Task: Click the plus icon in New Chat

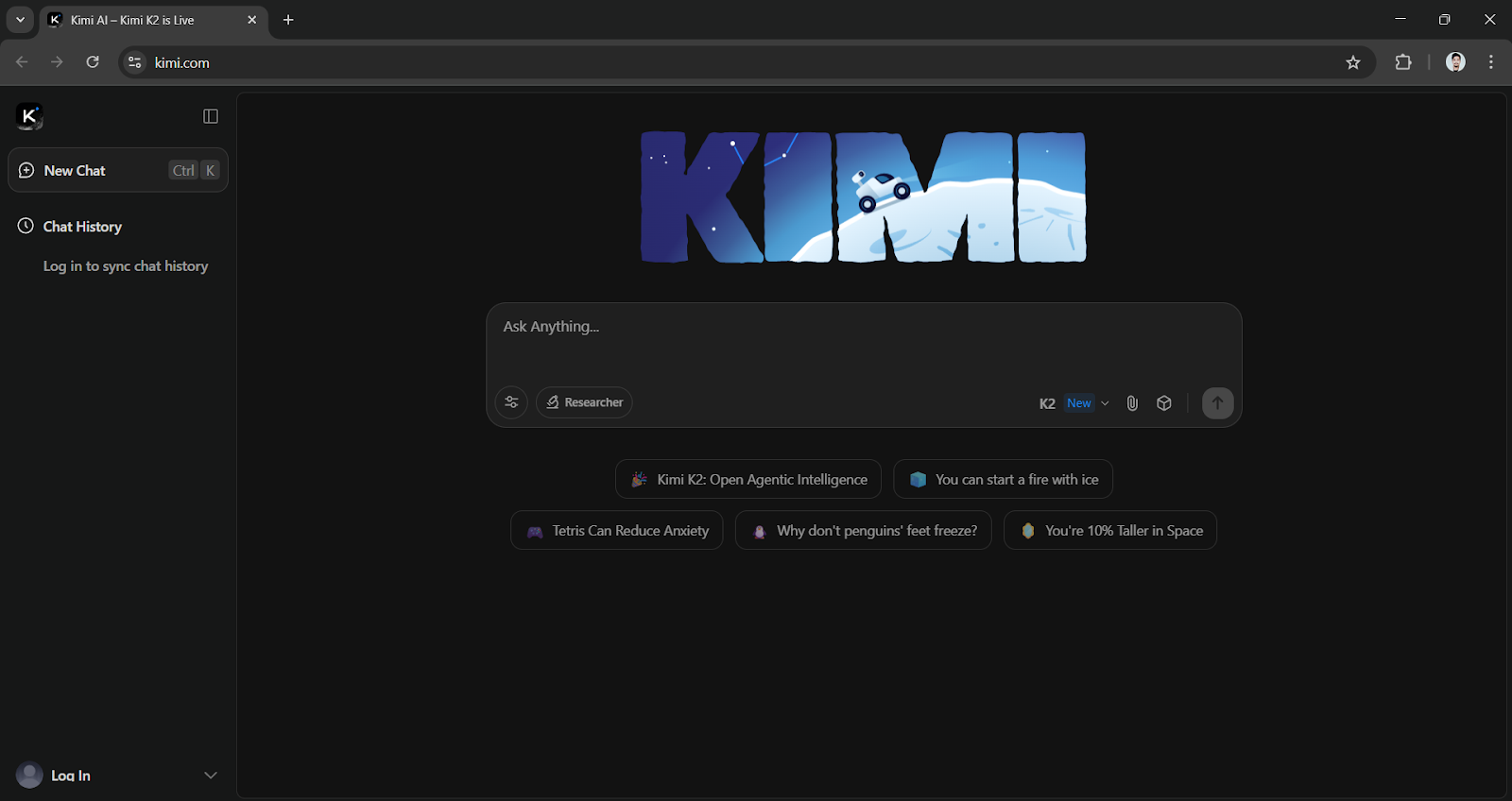Action: pyautogui.click(x=26, y=170)
